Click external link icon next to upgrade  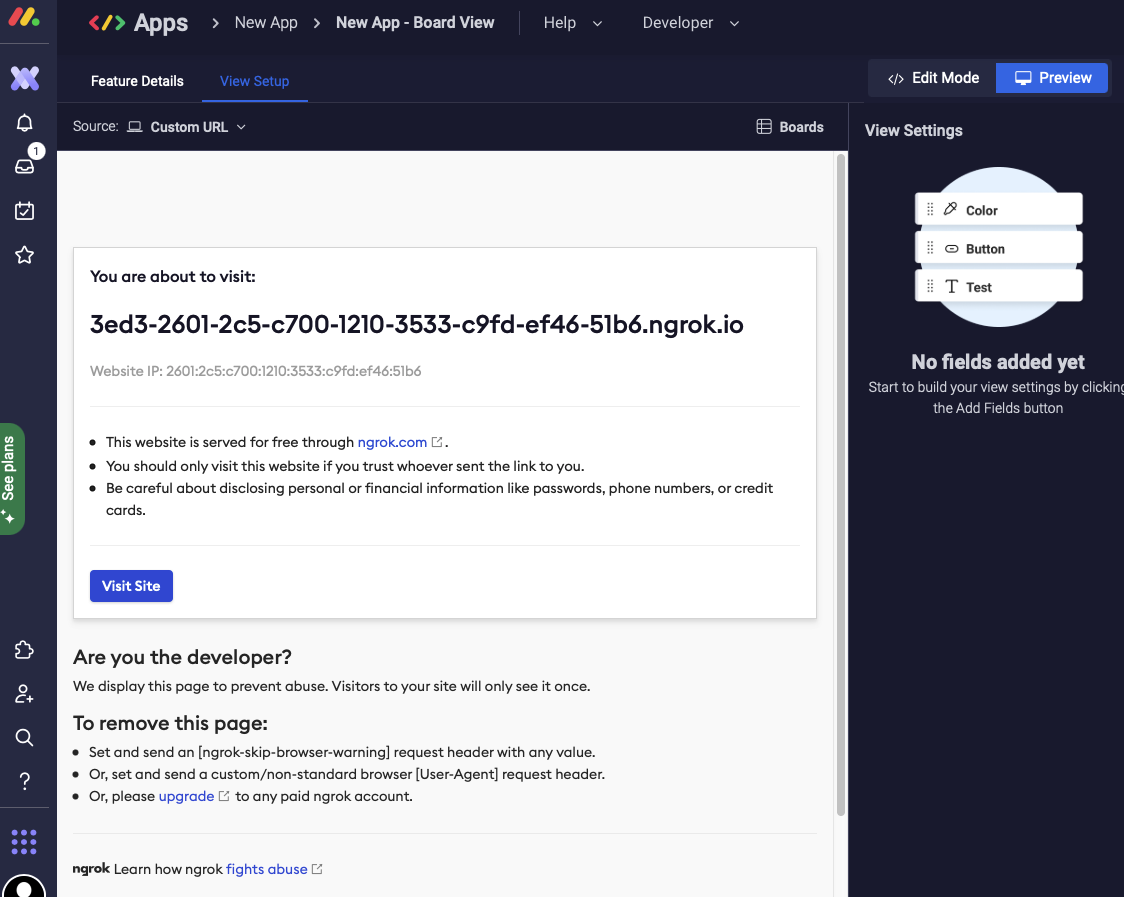pos(224,797)
